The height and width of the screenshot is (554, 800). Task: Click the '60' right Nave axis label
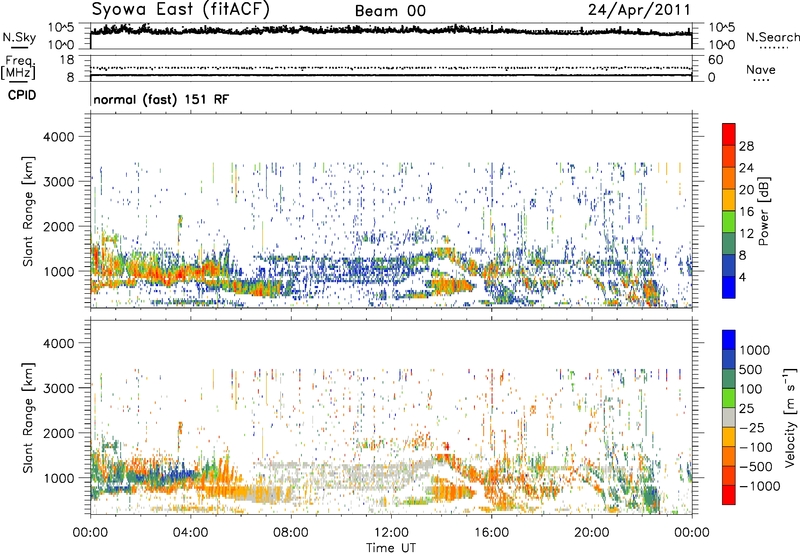(716, 60)
